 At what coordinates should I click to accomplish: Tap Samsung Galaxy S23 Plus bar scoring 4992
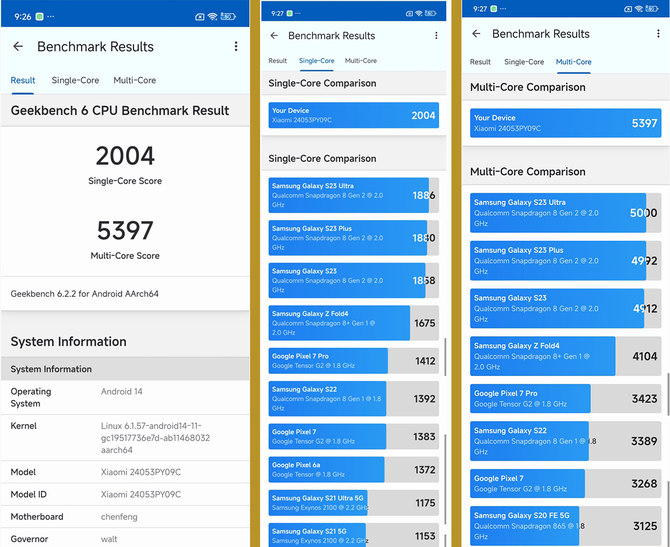coord(565,261)
